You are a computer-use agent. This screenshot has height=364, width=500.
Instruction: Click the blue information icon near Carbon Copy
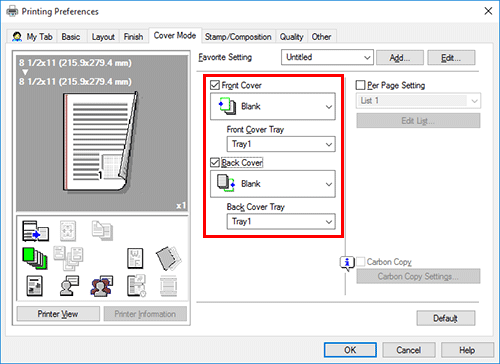point(347,263)
